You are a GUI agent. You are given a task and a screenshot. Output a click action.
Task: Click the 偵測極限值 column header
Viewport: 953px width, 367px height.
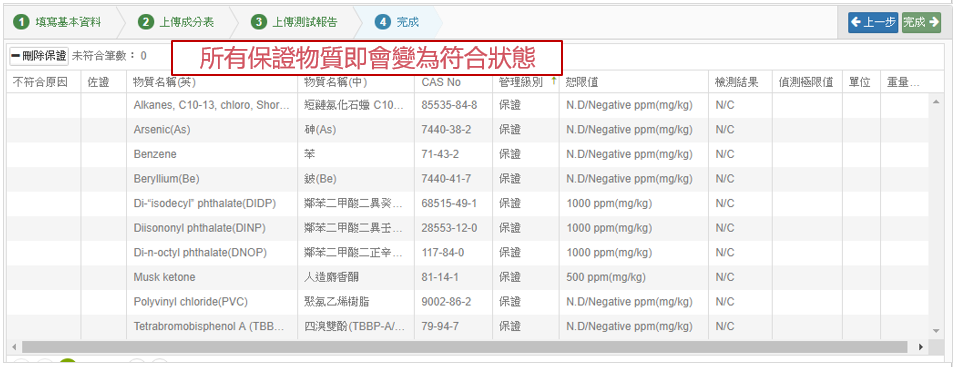pyautogui.click(x=807, y=83)
